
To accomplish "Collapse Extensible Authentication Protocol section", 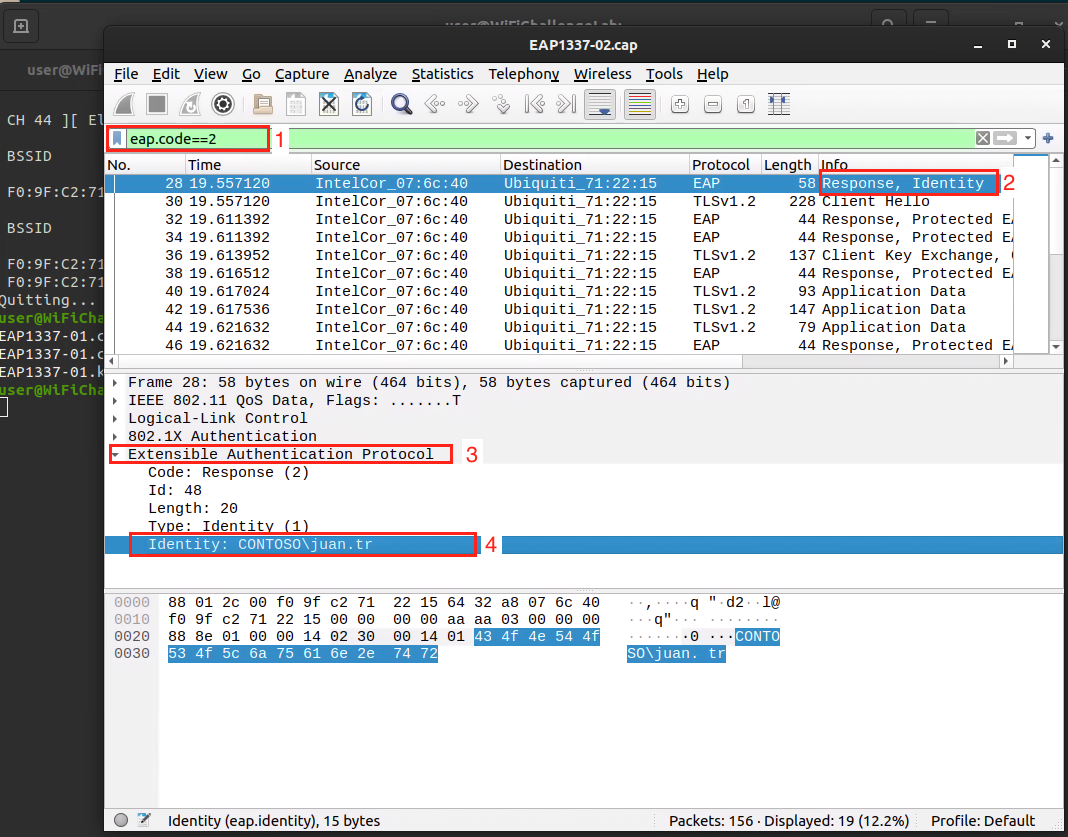I will click(x=116, y=454).
